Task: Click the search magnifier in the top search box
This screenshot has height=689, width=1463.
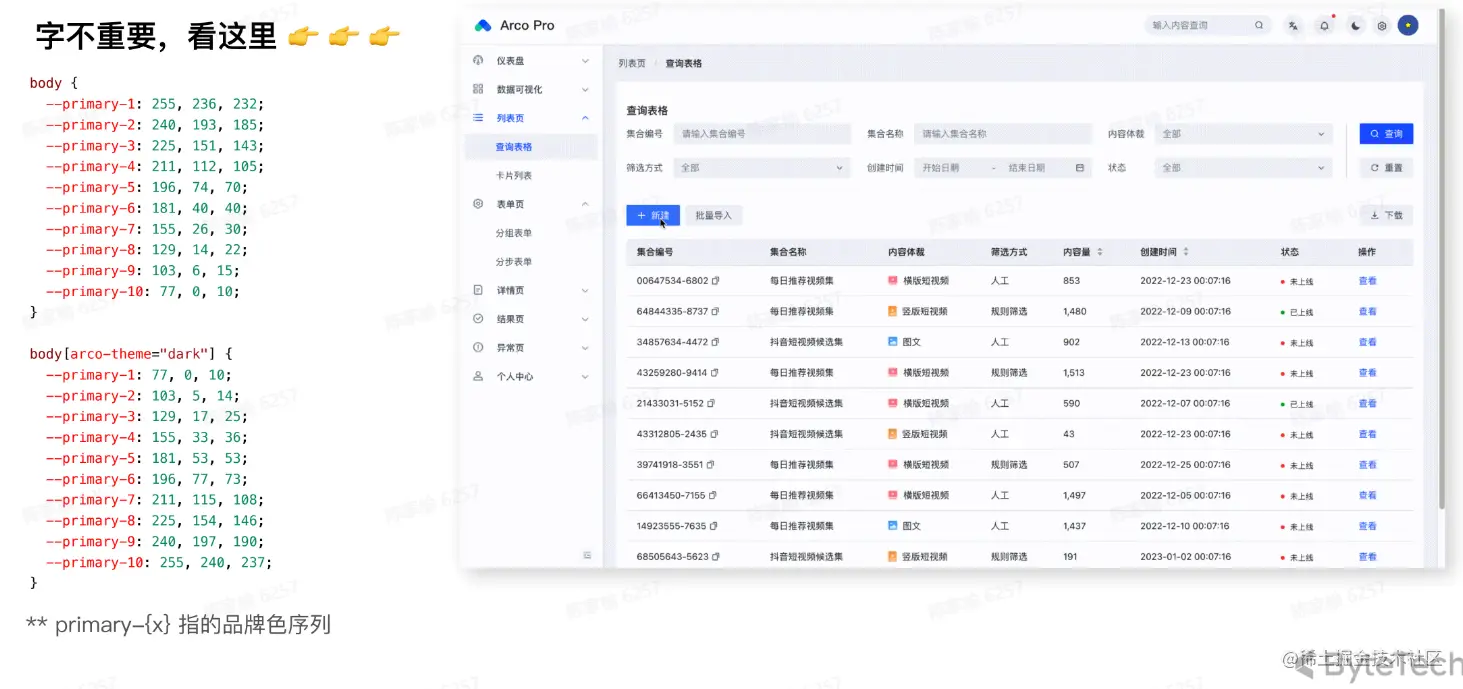Action: coord(1259,25)
